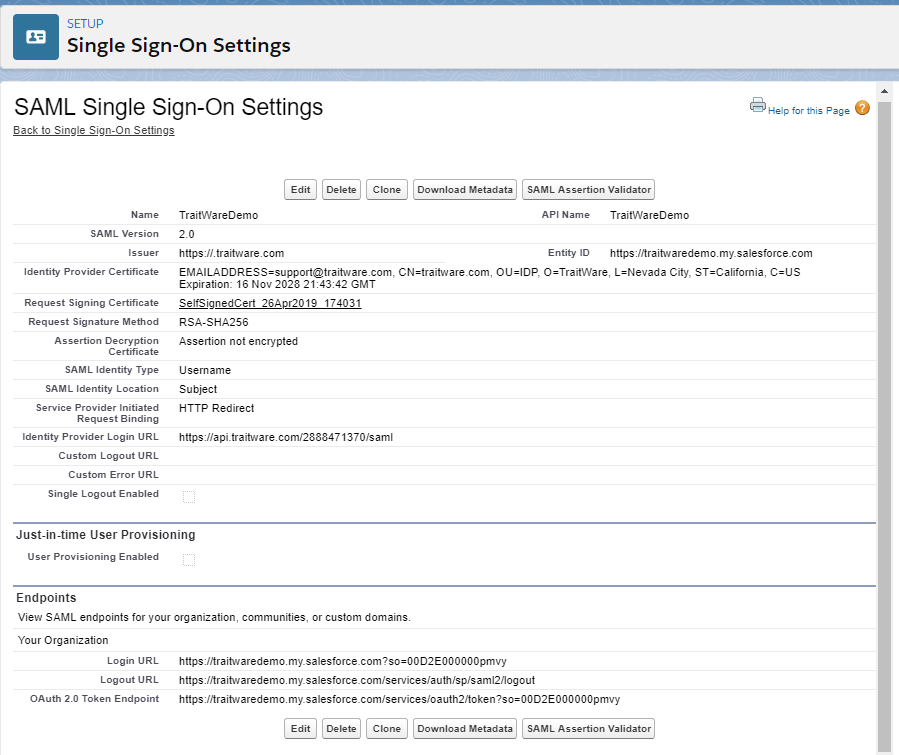The height and width of the screenshot is (755, 899).
Task: Click the Expiration: 16 Nov 2028 text
Action: coord(277,284)
